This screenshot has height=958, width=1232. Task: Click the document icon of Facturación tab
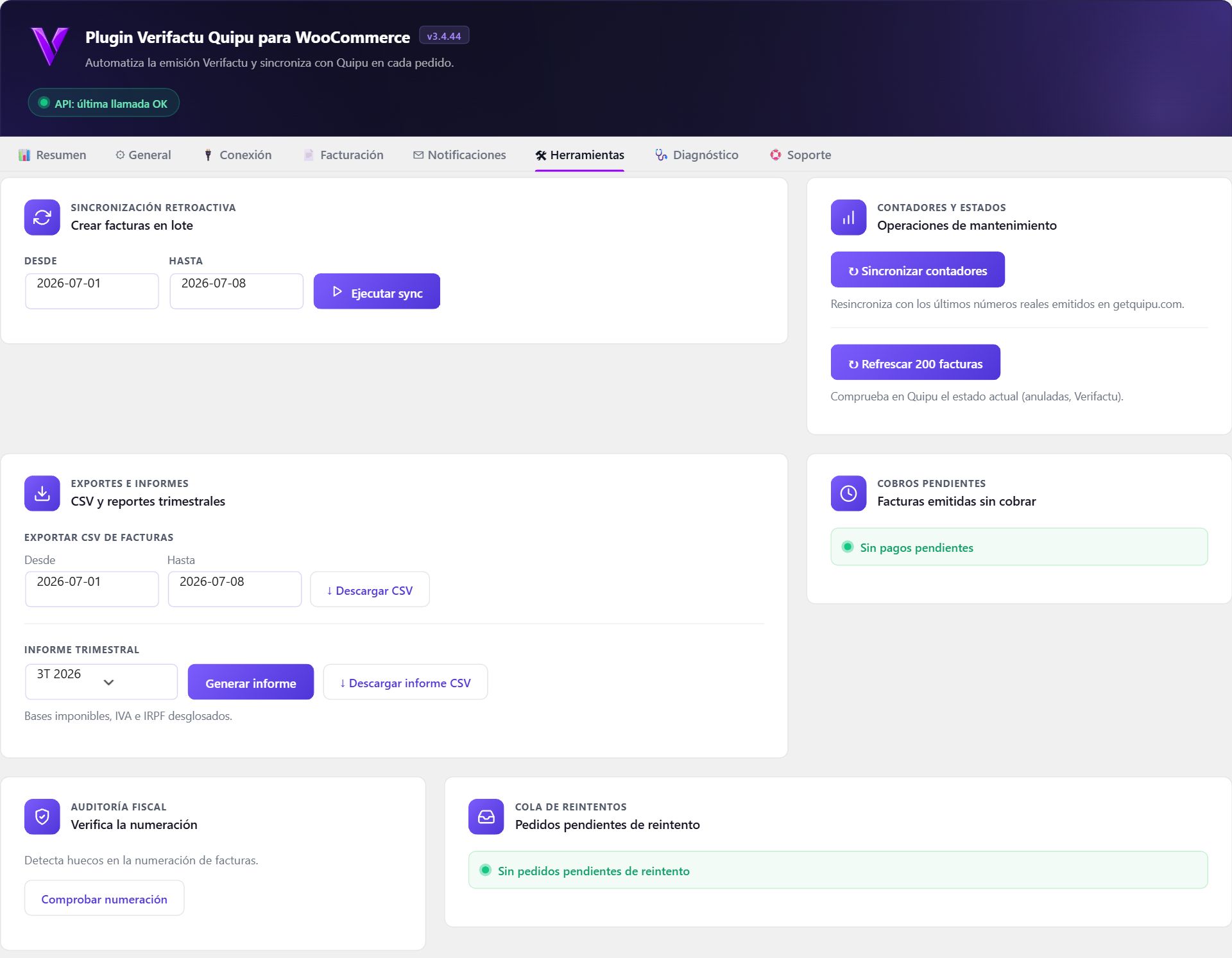[x=309, y=155]
